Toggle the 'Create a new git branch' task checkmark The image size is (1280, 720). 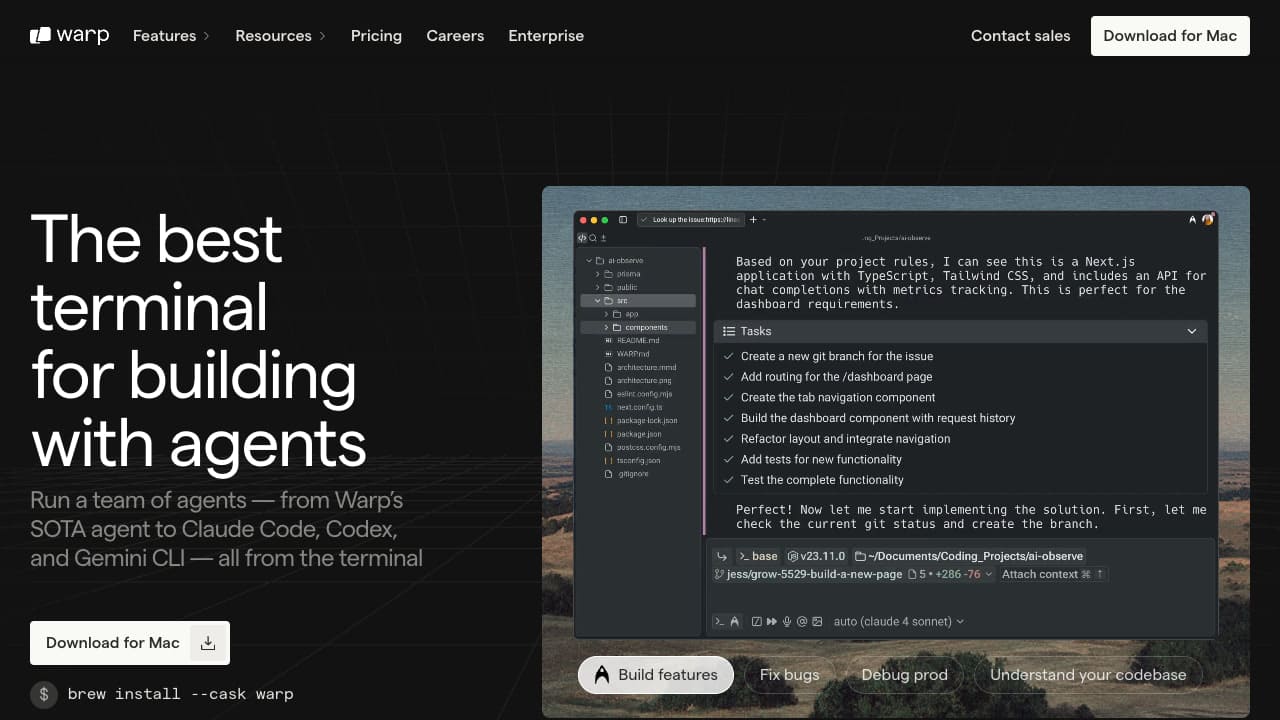click(728, 356)
